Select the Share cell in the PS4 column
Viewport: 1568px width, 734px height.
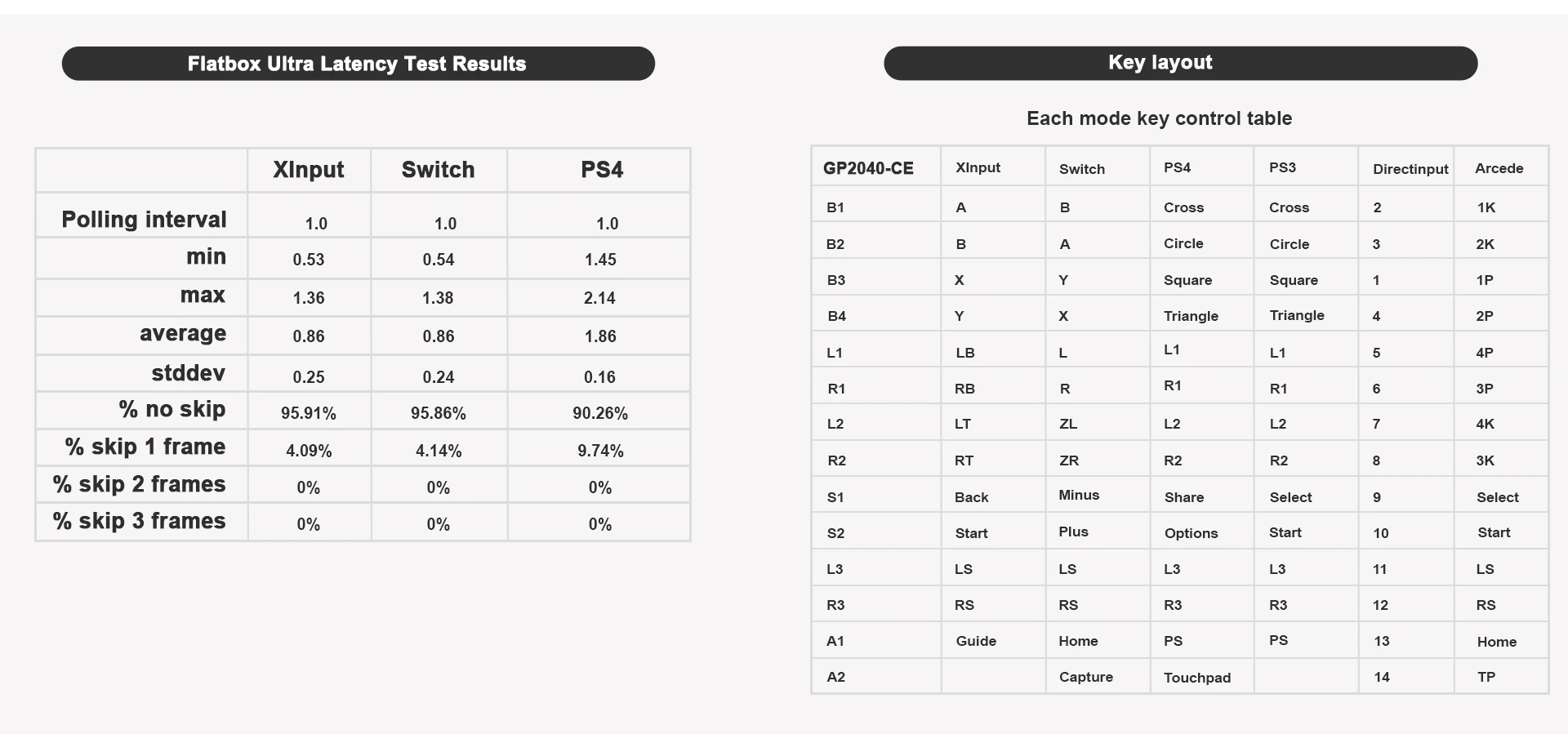coord(1183,497)
